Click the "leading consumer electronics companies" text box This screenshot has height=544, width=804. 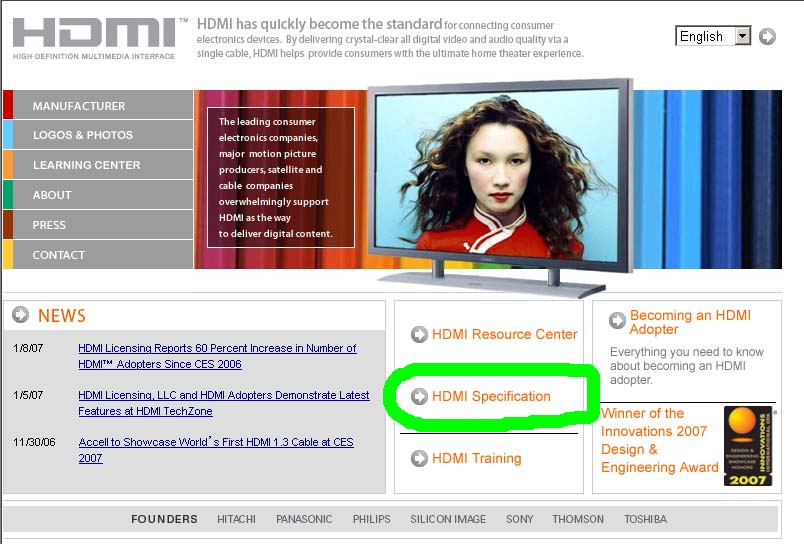[x=280, y=177]
